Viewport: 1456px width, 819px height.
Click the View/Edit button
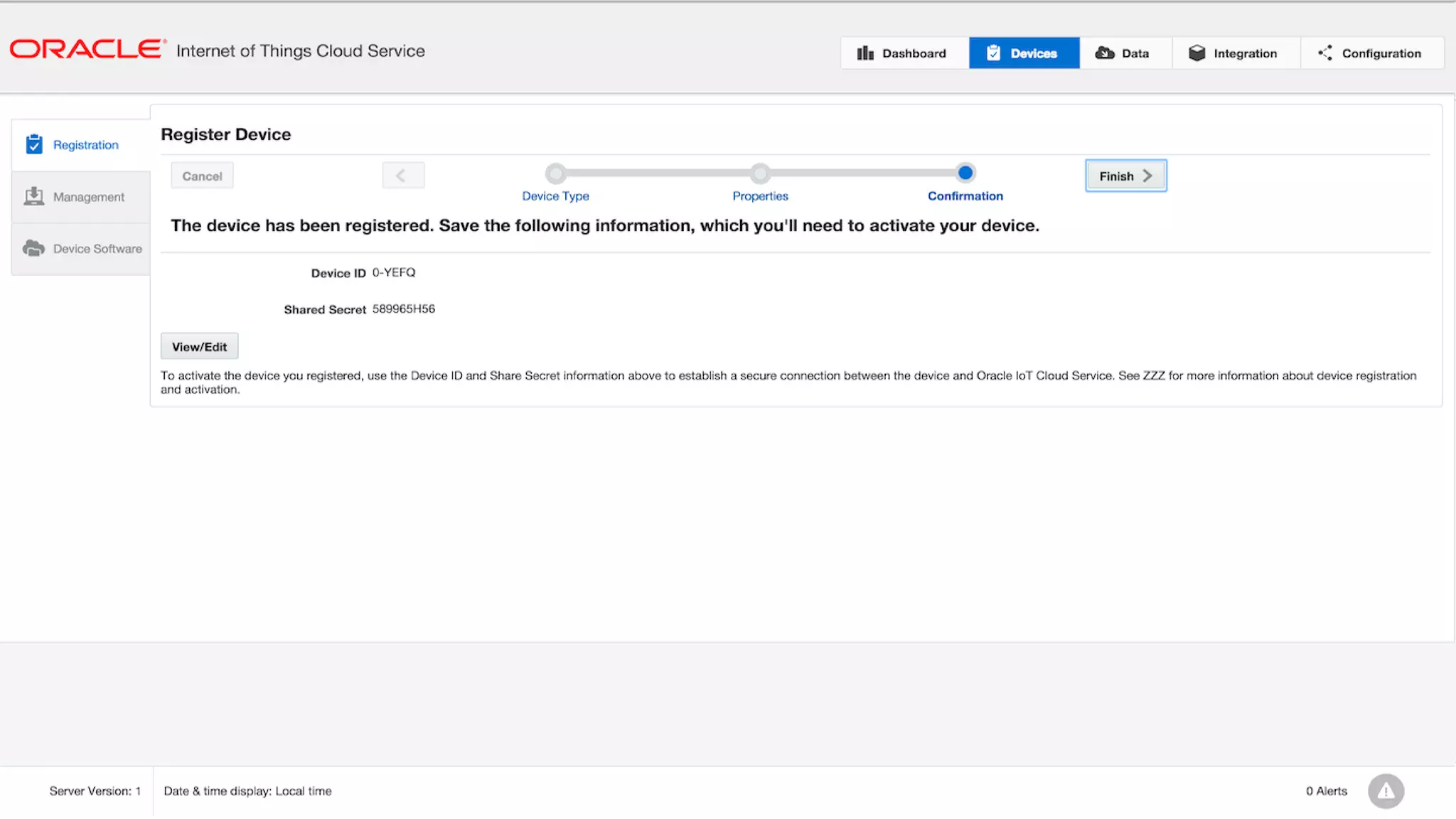199,346
